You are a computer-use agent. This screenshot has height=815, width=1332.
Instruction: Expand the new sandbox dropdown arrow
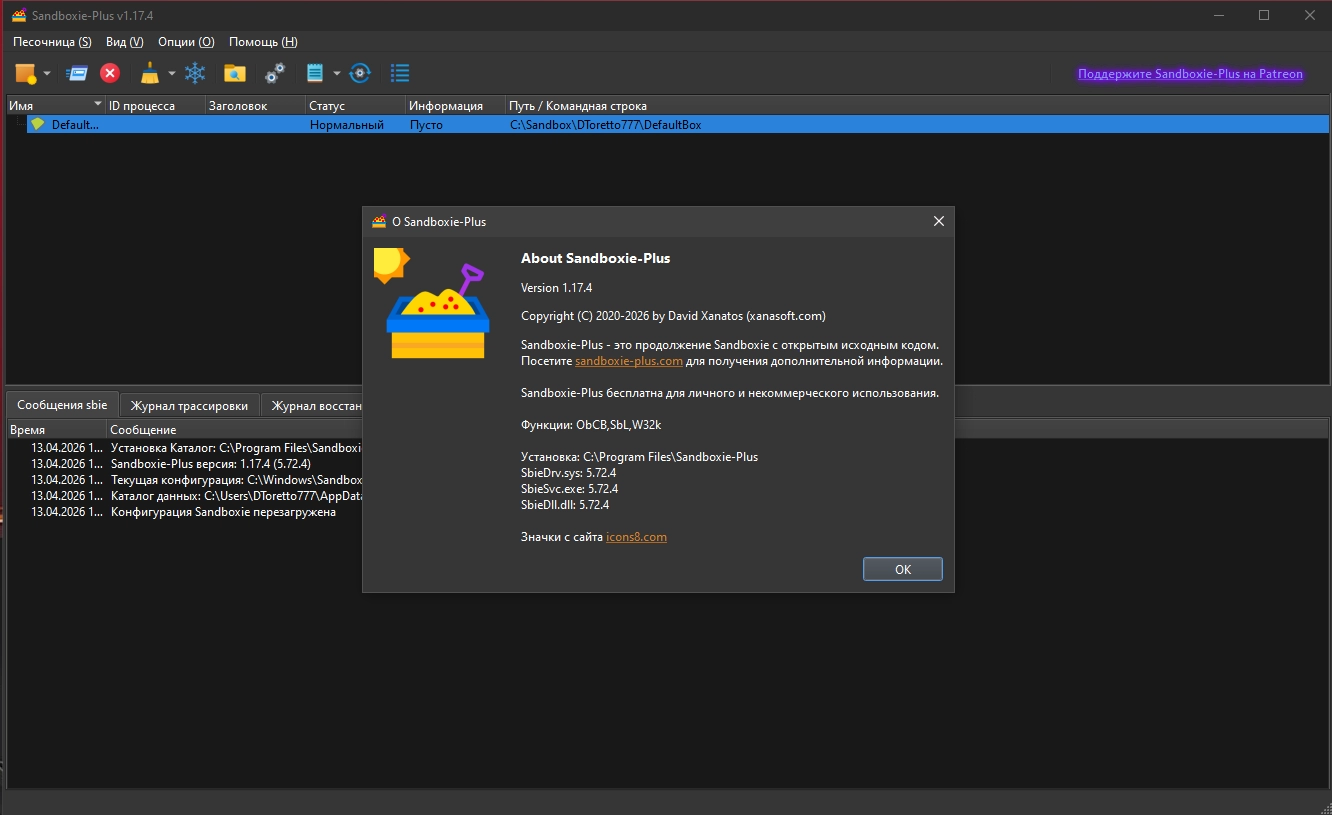tap(47, 74)
